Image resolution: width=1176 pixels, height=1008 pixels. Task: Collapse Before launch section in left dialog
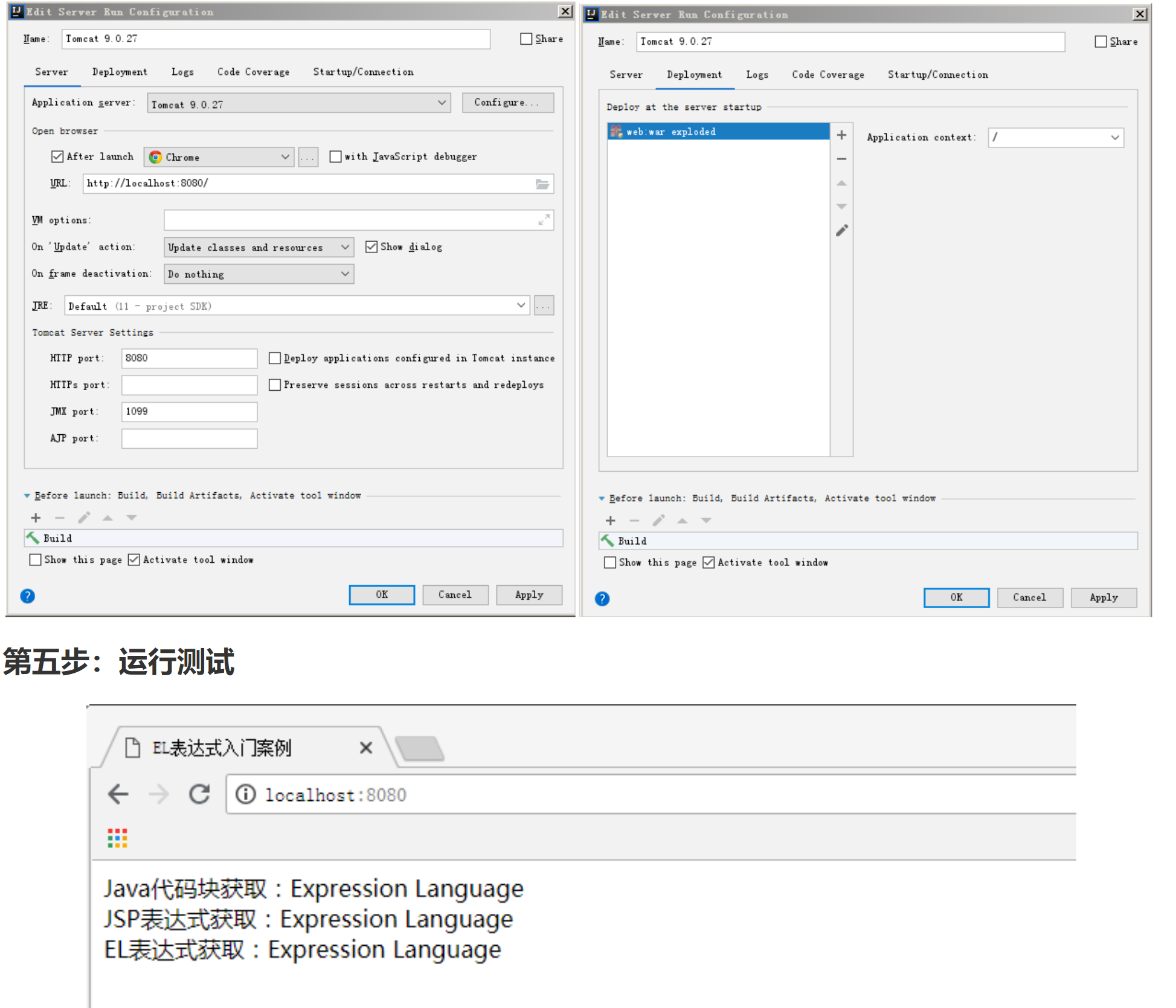pos(27,496)
